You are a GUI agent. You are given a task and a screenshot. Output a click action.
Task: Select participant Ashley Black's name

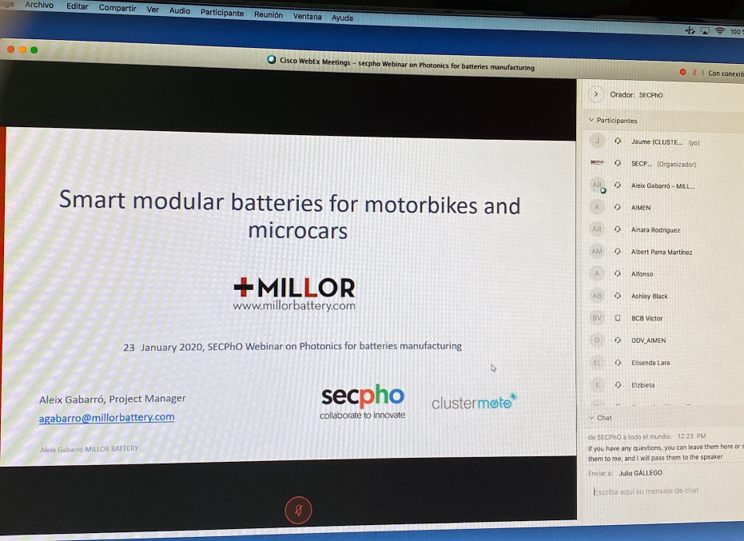pos(649,296)
